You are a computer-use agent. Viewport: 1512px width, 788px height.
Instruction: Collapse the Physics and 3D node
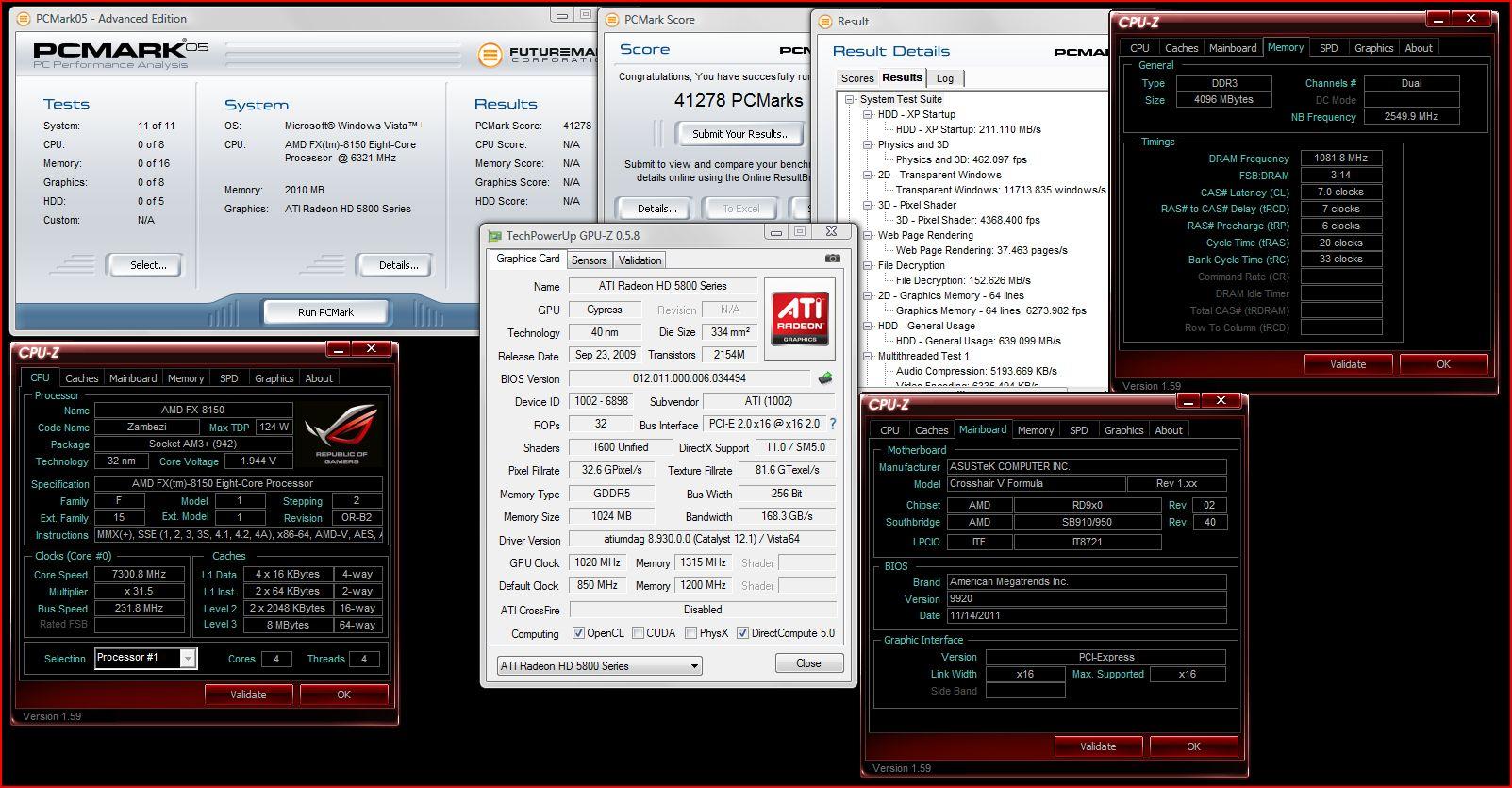pos(867,144)
